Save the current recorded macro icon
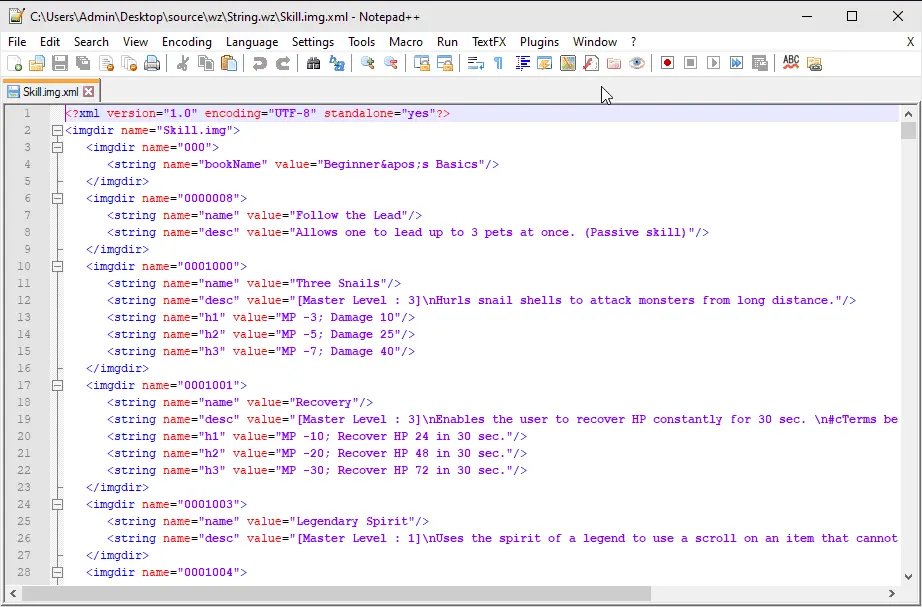This screenshot has width=922, height=607. pyautogui.click(x=760, y=64)
